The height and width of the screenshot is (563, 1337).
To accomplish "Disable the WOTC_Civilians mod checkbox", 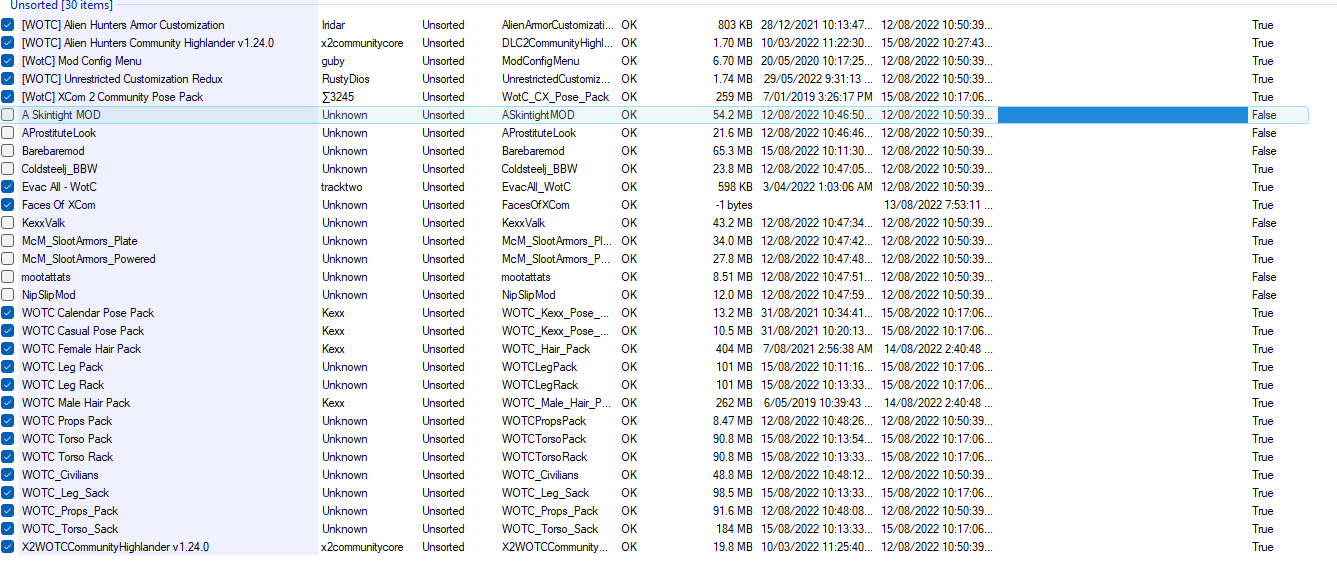I will [x=8, y=475].
